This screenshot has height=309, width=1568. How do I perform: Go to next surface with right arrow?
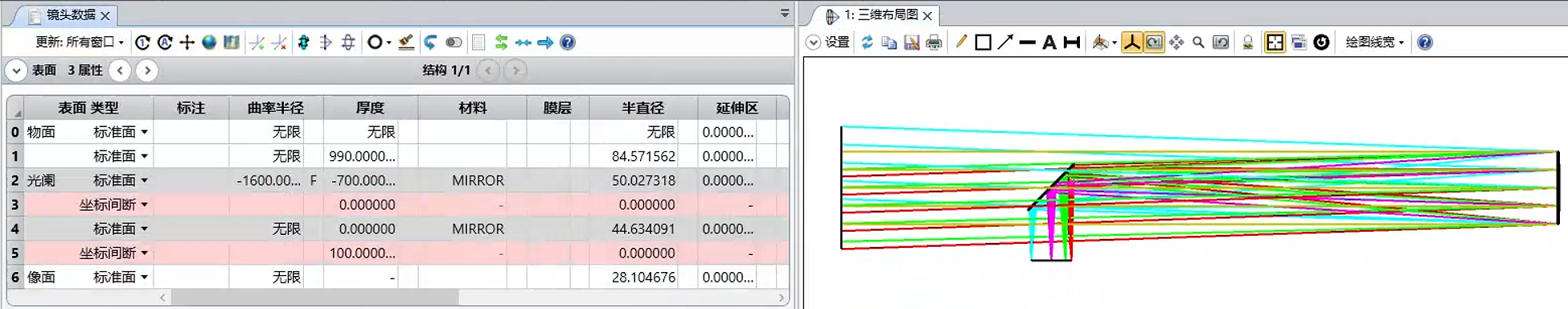coord(147,71)
